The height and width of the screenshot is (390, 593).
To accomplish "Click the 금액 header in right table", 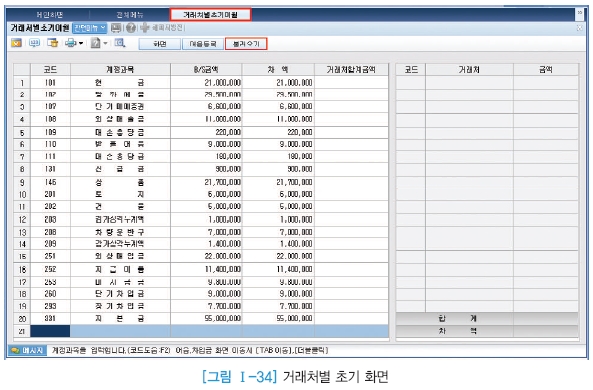I will [x=546, y=70].
